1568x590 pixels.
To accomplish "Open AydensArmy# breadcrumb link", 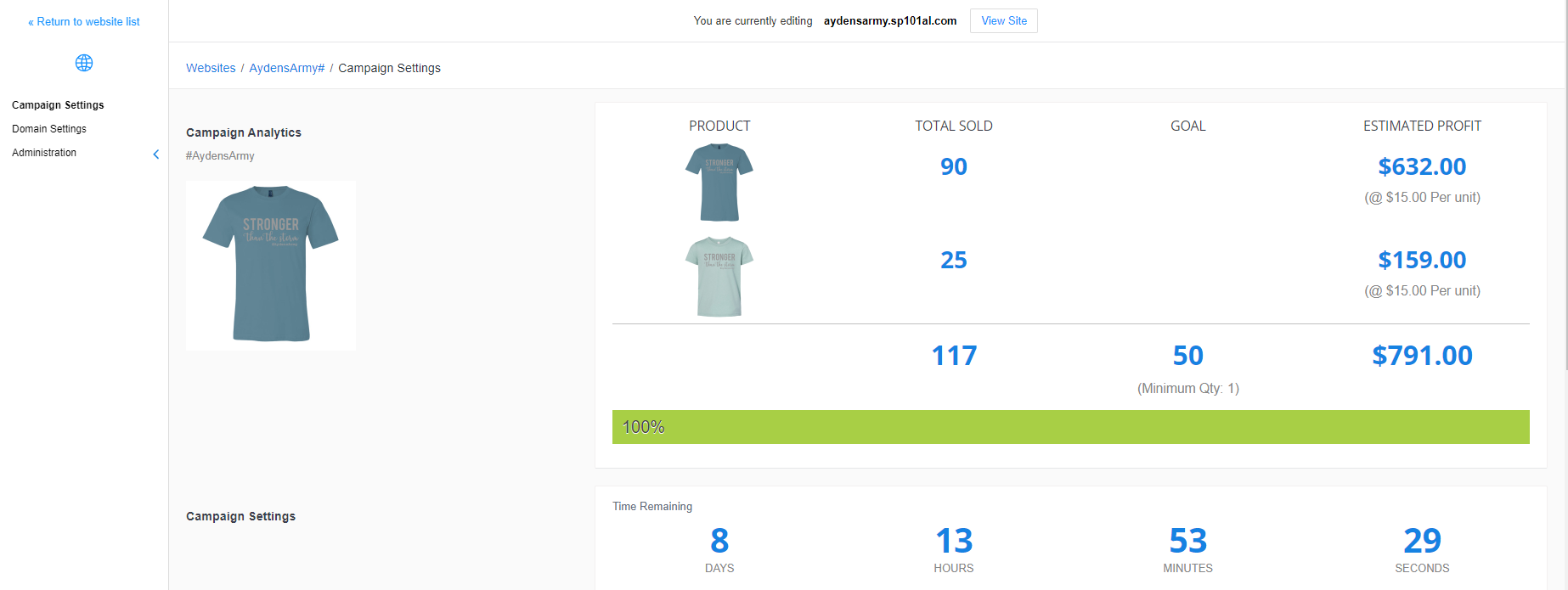I will (x=286, y=68).
